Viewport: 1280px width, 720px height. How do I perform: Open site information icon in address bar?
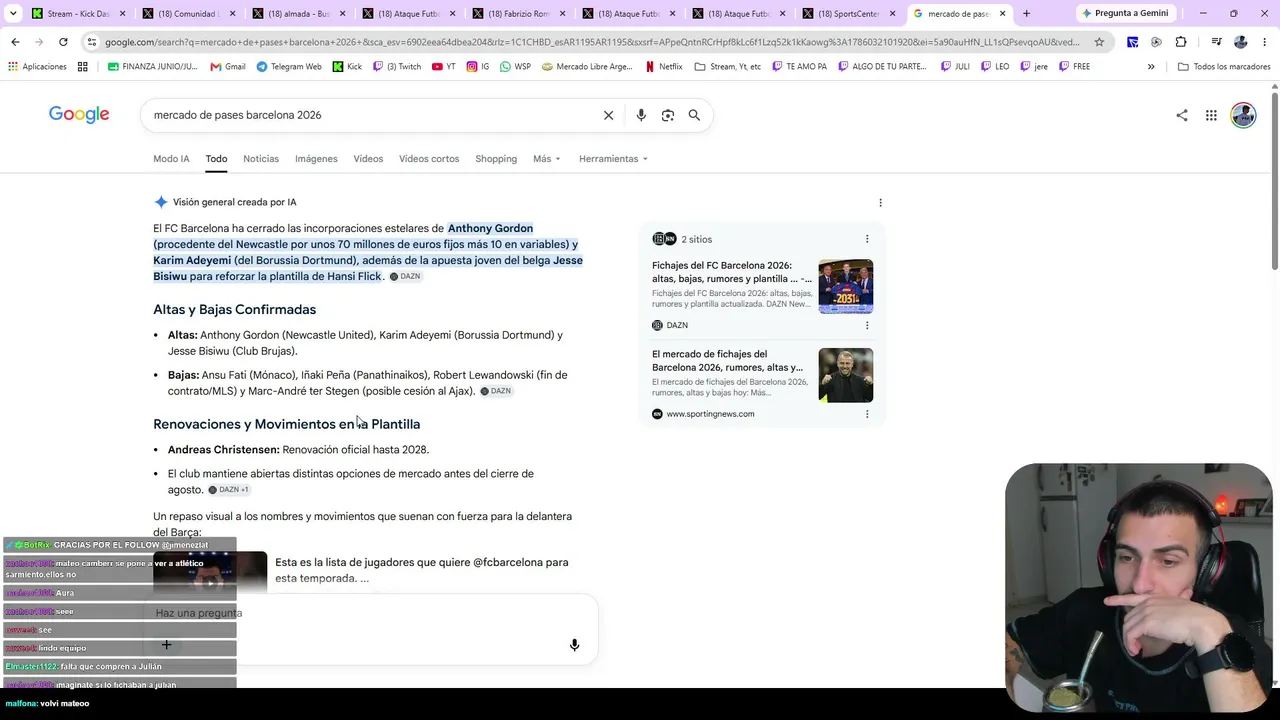(x=92, y=42)
